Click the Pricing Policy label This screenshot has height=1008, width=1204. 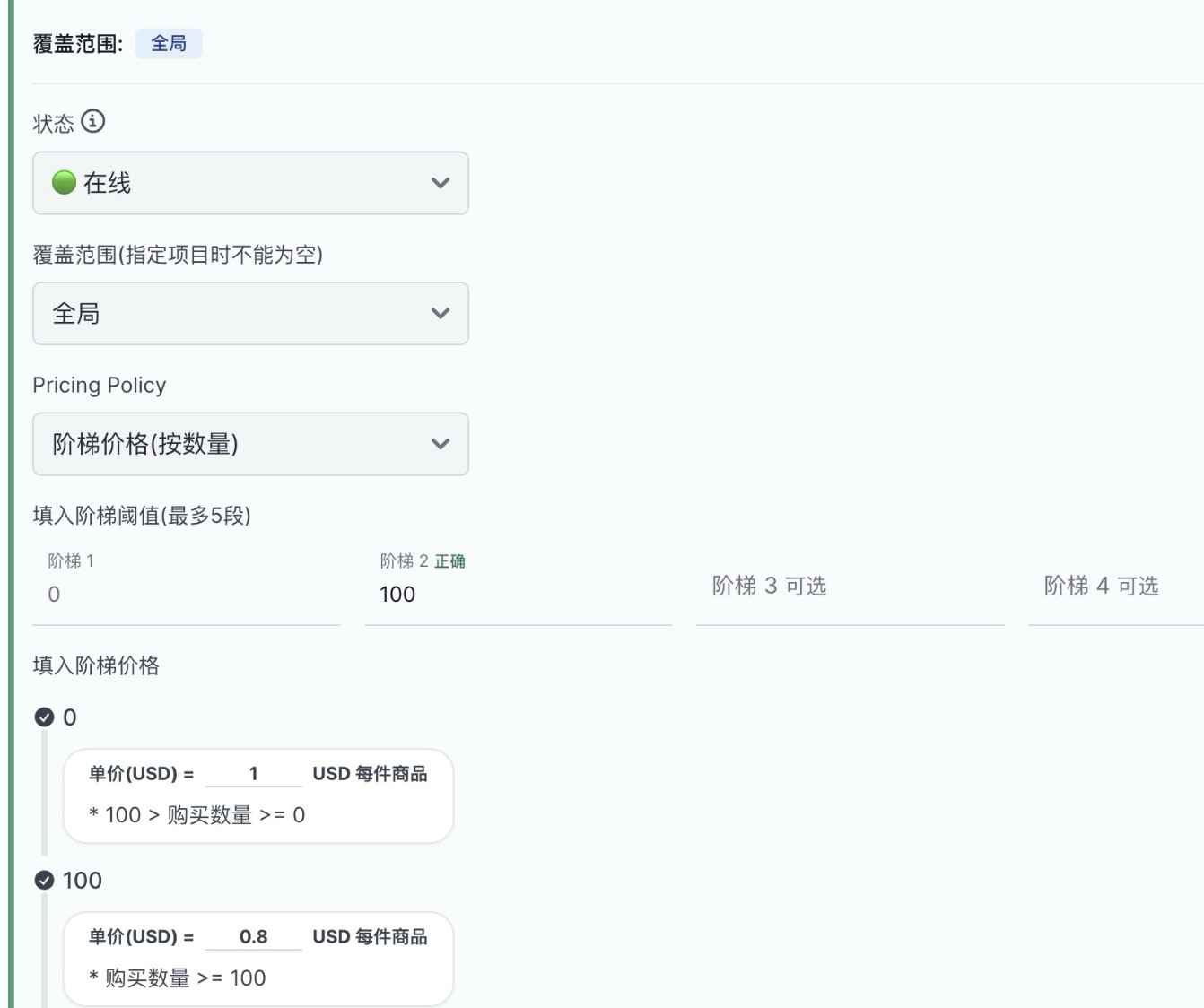click(100, 385)
